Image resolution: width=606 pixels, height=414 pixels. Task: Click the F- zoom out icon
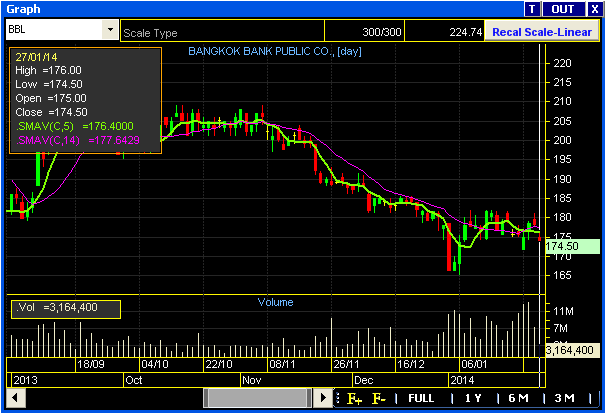click(x=378, y=398)
